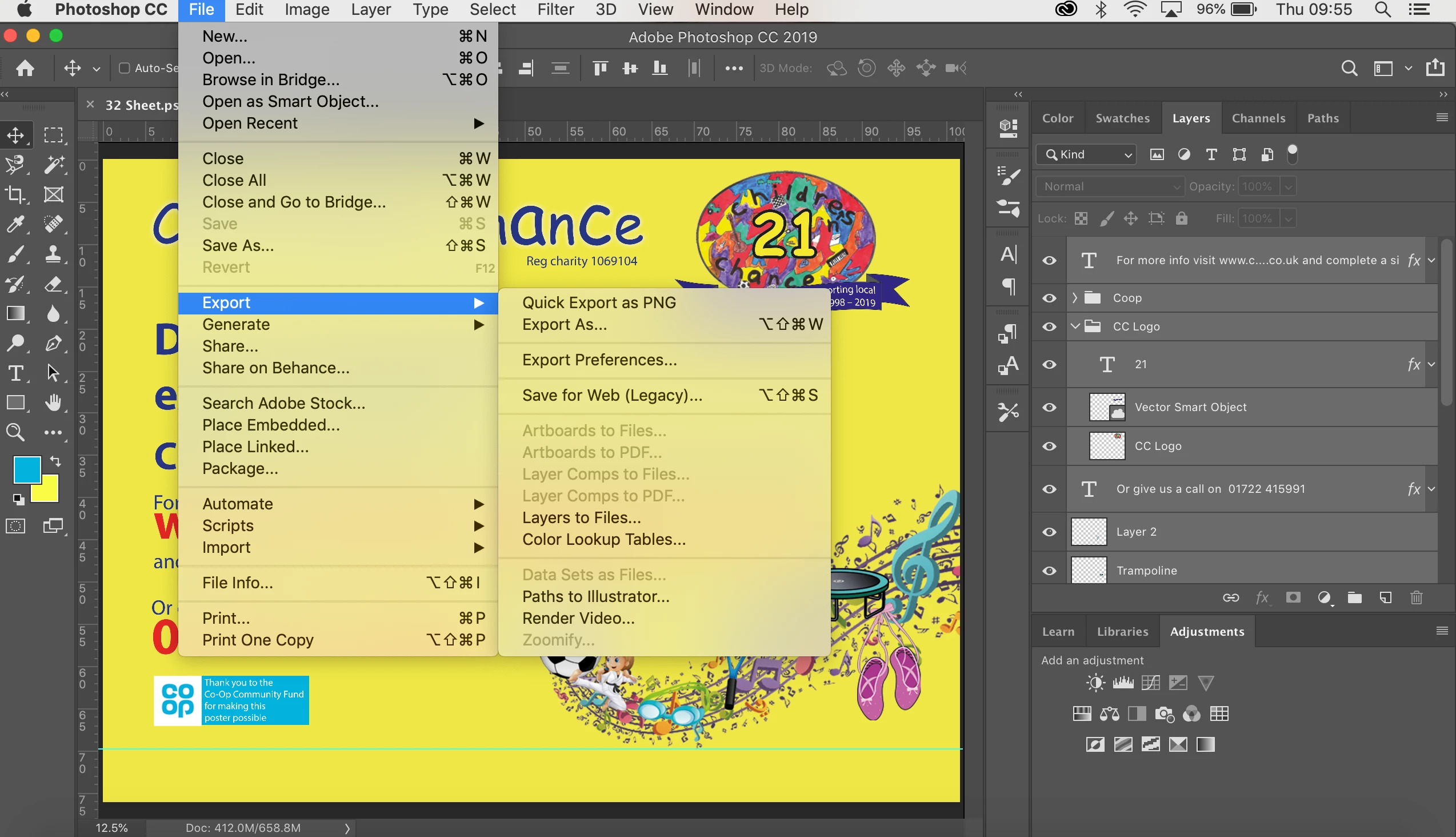Select the Crop tool
The image size is (1456, 837).
(15, 195)
